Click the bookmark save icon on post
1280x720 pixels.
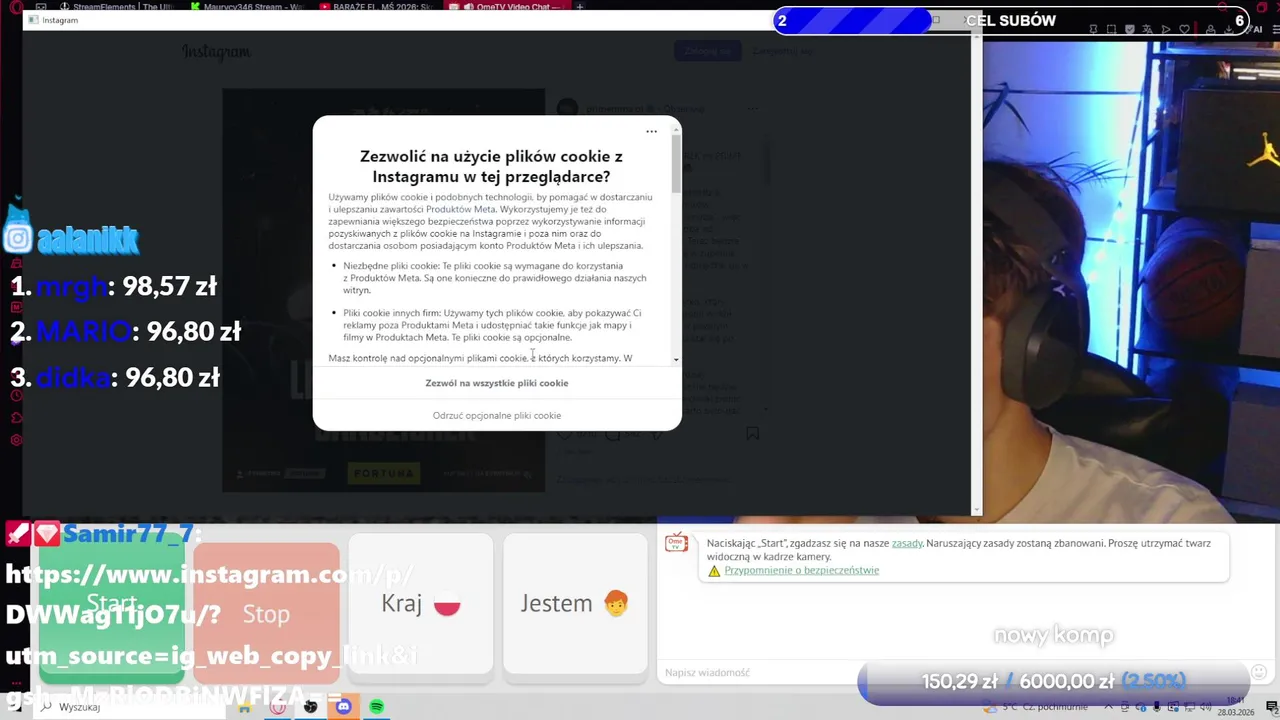(x=752, y=433)
